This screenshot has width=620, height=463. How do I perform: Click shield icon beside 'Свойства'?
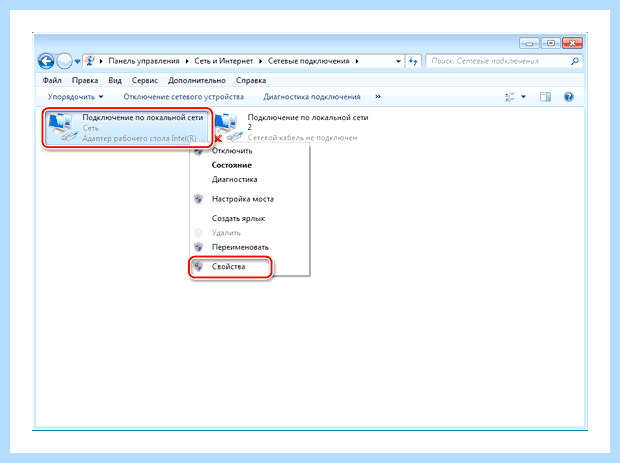pyautogui.click(x=198, y=266)
